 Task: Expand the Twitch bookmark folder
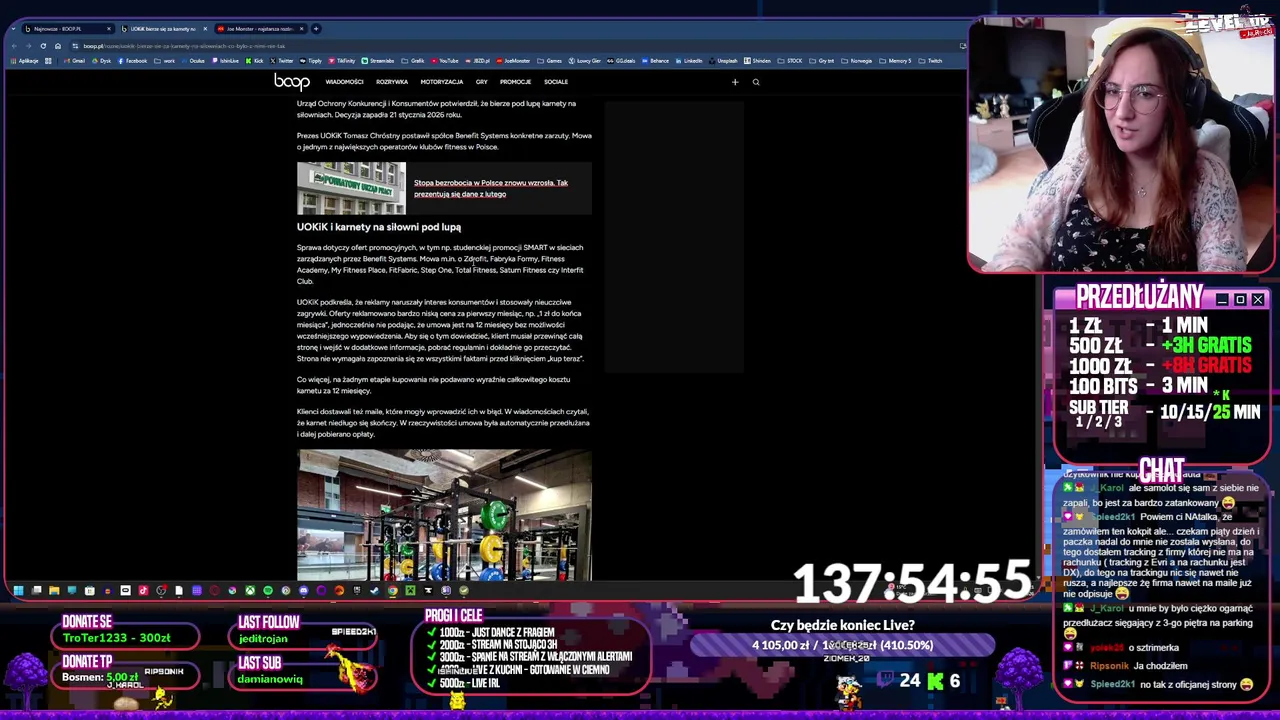coord(932,61)
